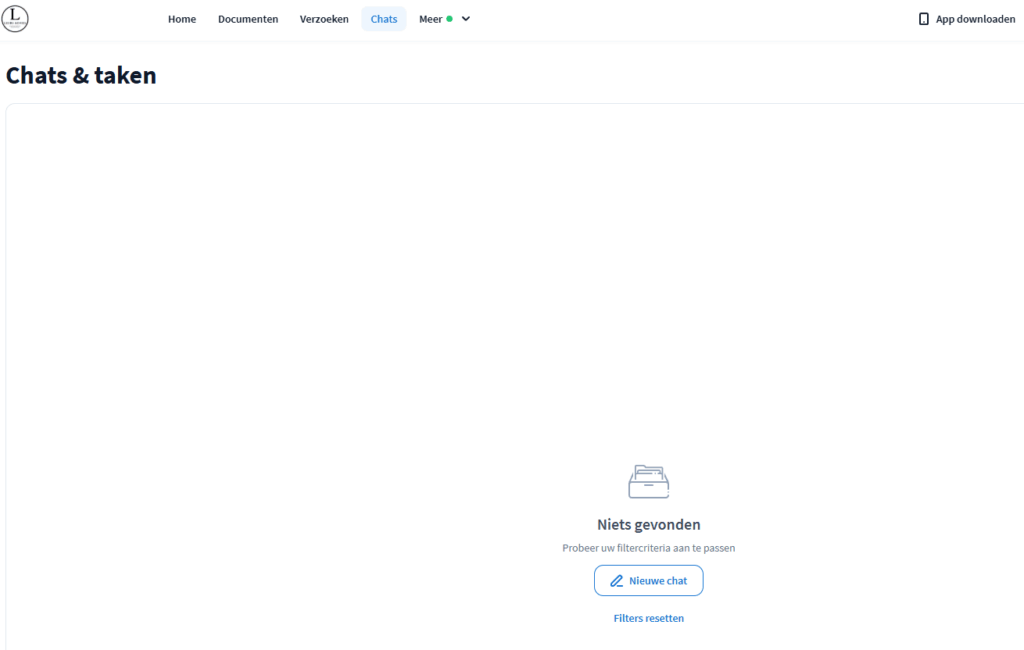Click the blank area of the chat list panel
The width and height of the screenshot is (1024, 650).
point(300,300)
